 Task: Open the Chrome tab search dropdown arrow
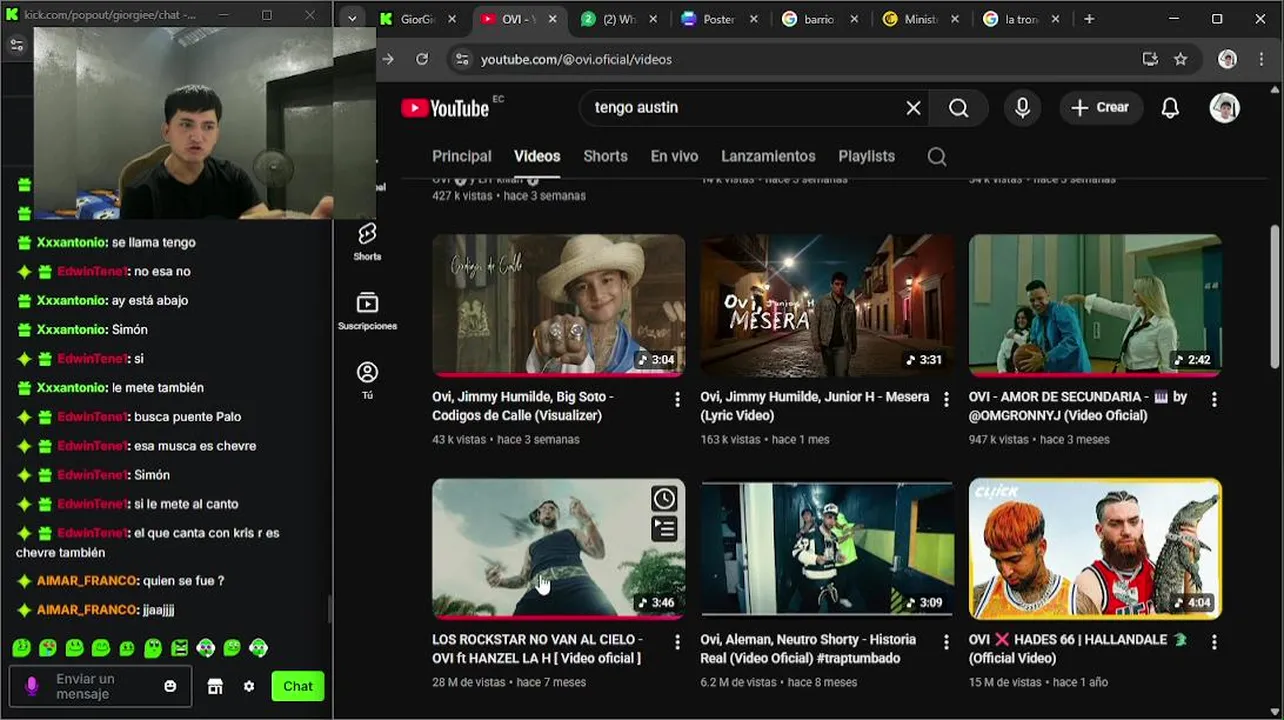point(352,19)
